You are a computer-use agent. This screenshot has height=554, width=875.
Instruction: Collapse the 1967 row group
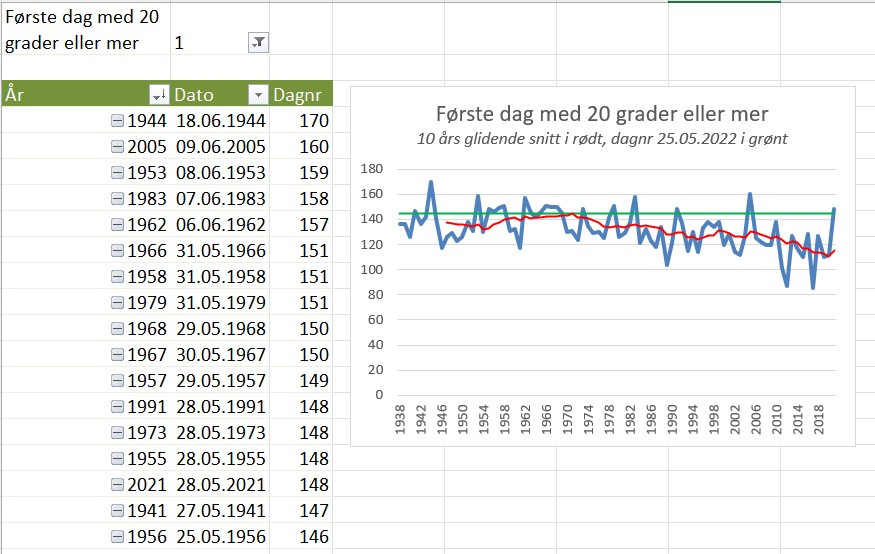click(x=117, y=354)
